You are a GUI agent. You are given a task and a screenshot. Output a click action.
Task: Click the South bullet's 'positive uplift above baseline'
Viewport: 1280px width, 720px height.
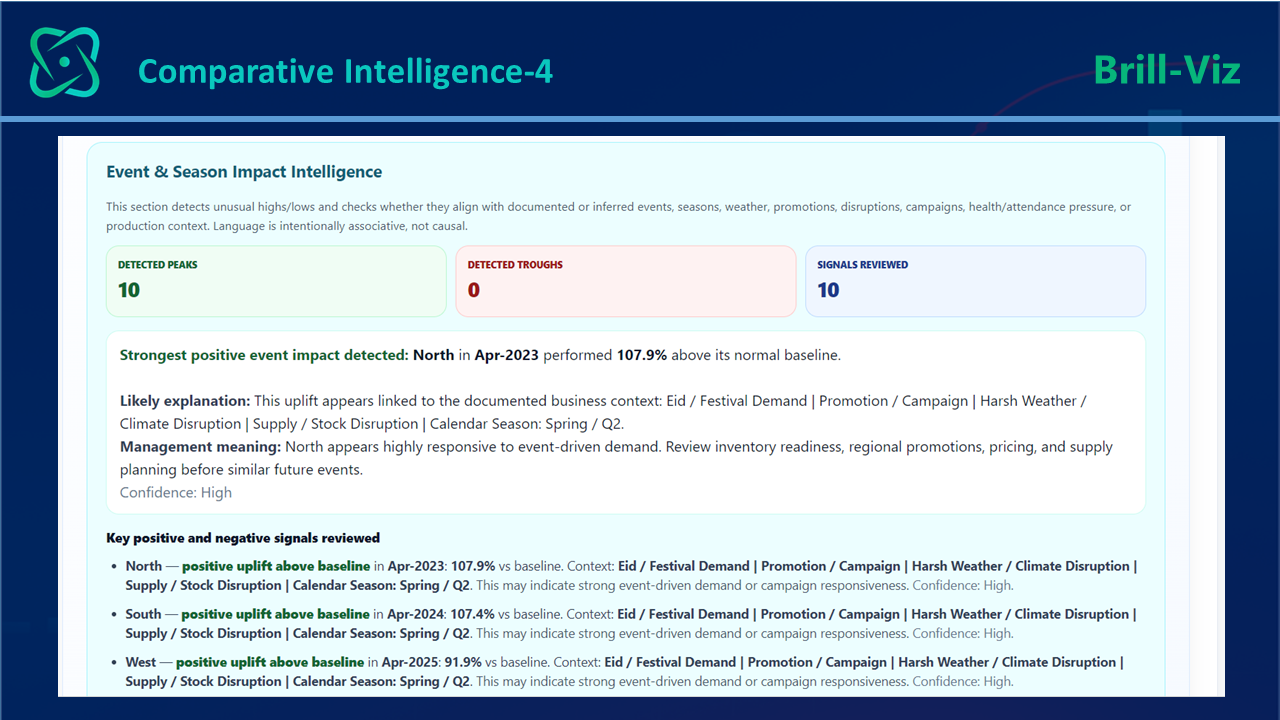275,614
